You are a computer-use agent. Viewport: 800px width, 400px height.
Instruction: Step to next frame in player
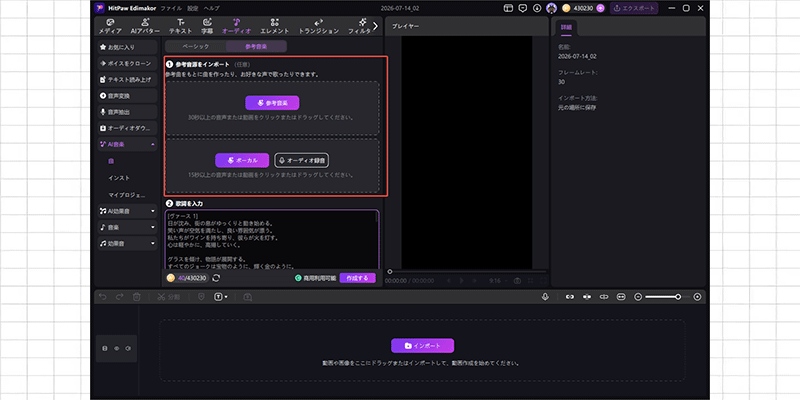click(474, 281)
